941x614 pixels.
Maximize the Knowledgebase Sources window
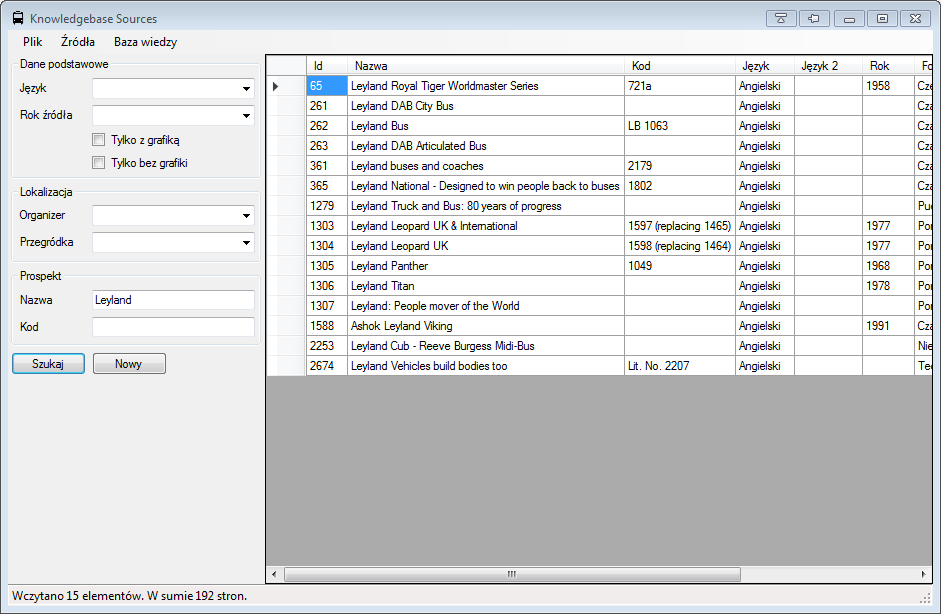[x=882, y=19]
